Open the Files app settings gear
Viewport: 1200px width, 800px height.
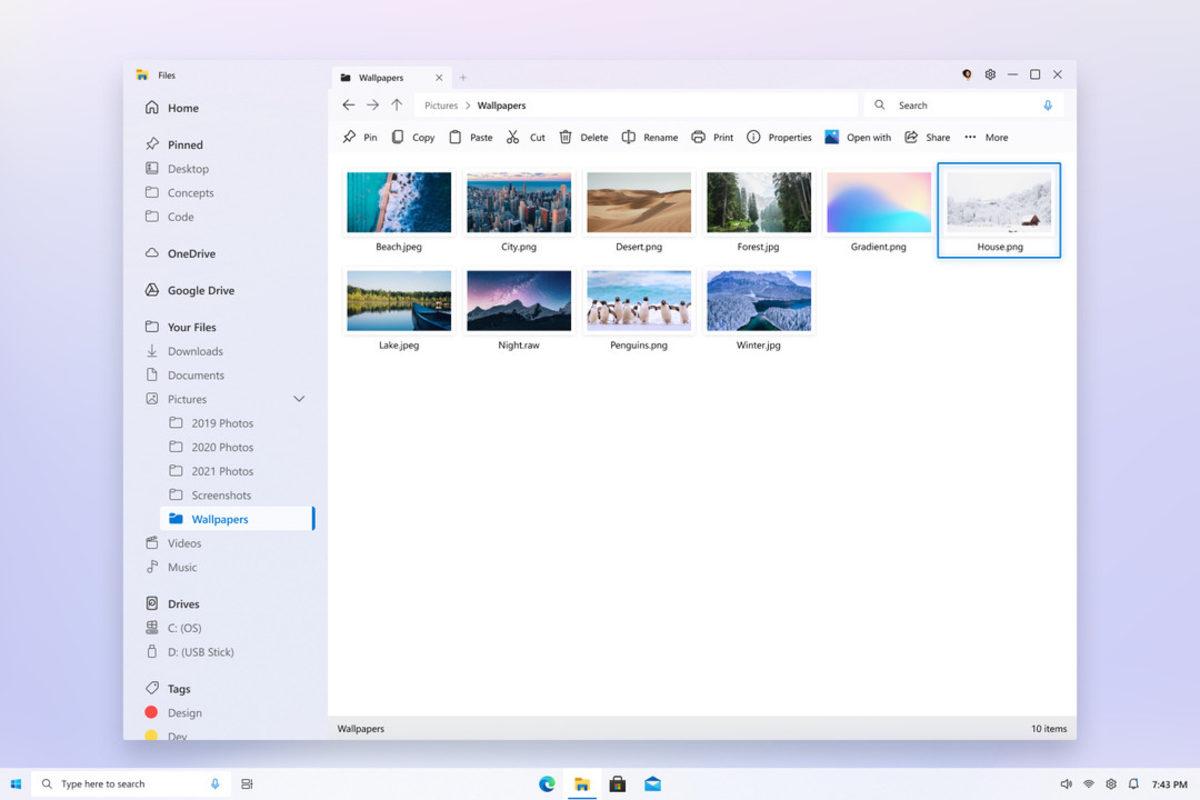tap(990, 74)
